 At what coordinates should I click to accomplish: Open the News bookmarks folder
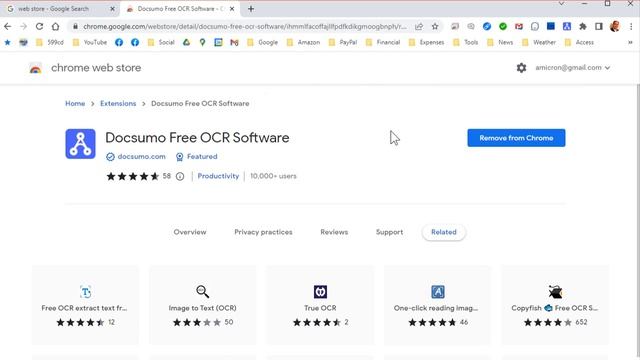pos(500,42)
